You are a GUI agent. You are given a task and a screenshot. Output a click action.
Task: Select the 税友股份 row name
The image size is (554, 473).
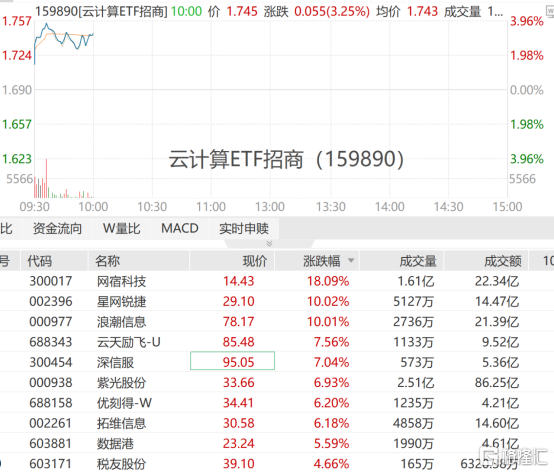coord(122,464)
